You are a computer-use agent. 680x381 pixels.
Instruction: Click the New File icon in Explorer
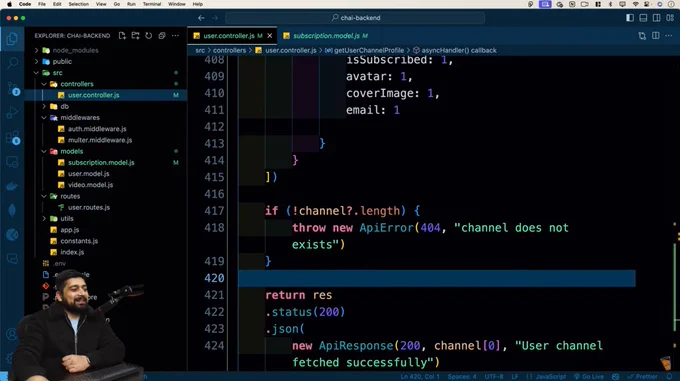(122, 36)
